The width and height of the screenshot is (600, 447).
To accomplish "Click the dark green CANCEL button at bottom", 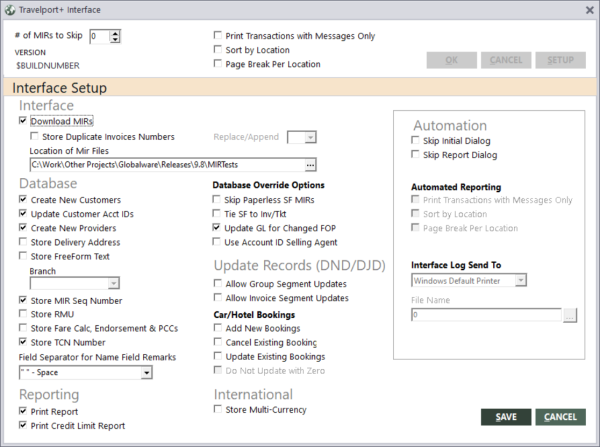I will click(x=561, y=417).
